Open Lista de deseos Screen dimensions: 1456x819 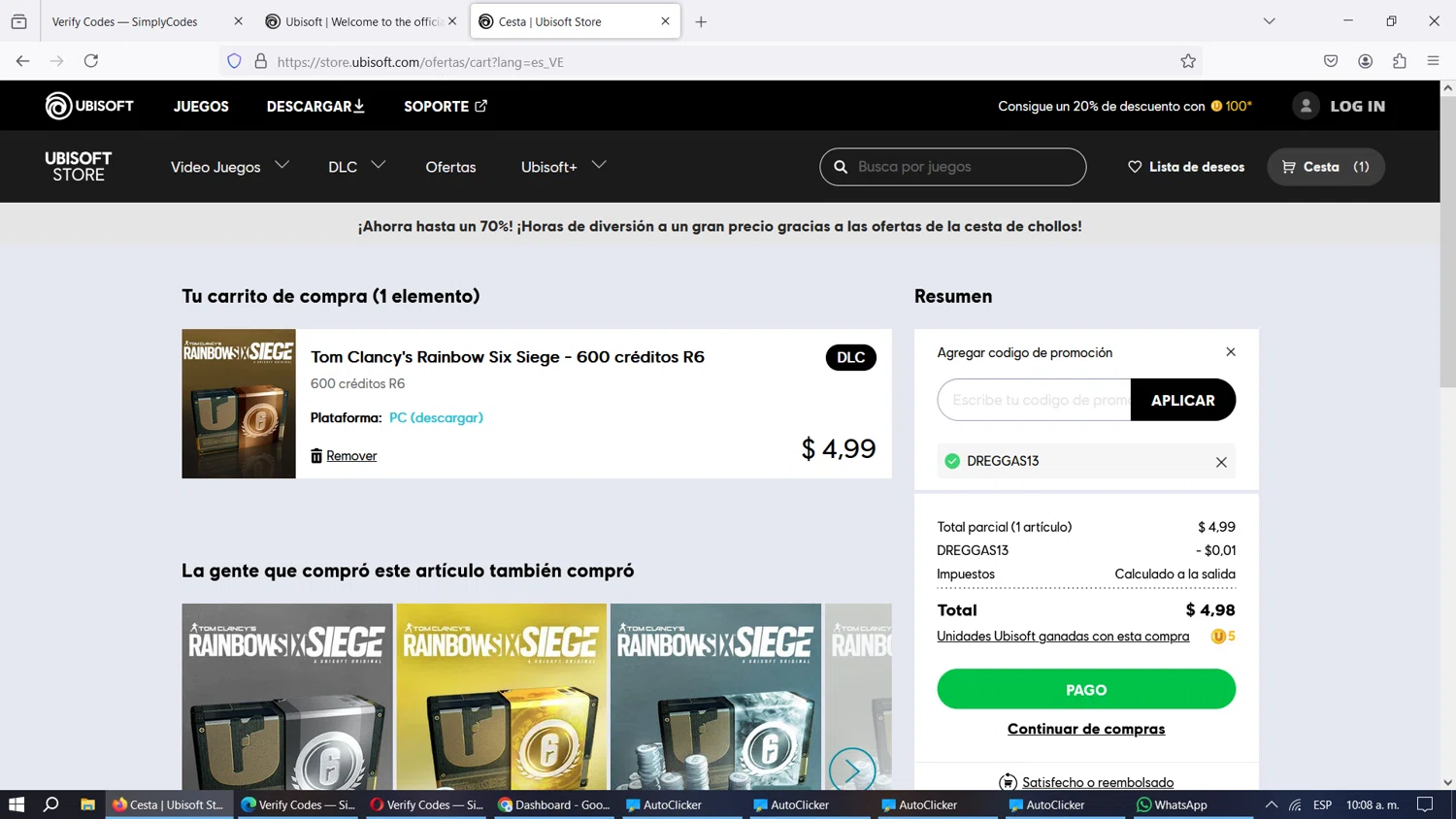click(x=1186, y=167)
